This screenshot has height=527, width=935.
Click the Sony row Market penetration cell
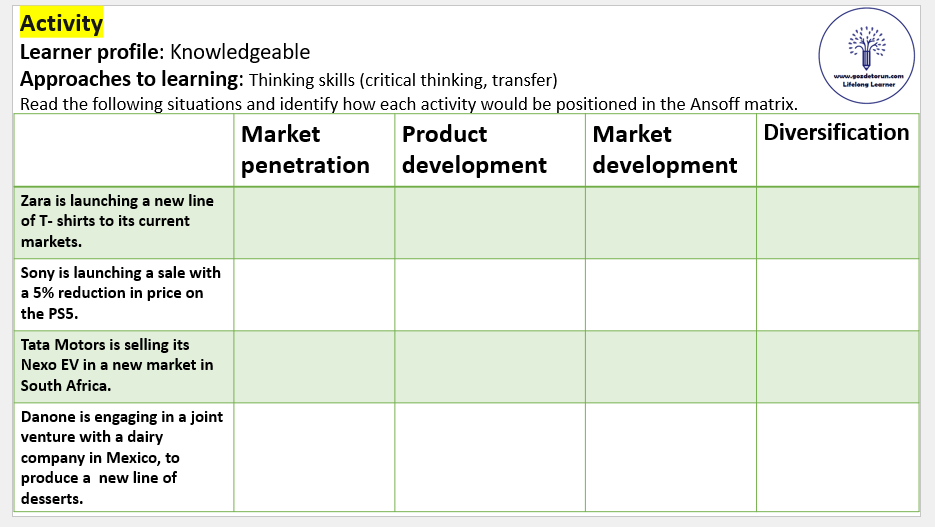(x=314, y=294)
